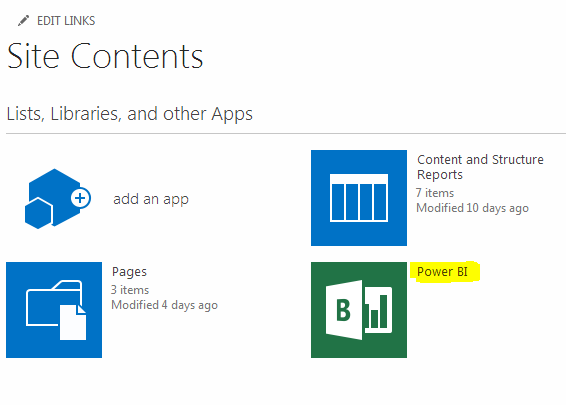Select the Modified 10 days ago text
The width and height of the screenshot is (566, 405).
473,208
